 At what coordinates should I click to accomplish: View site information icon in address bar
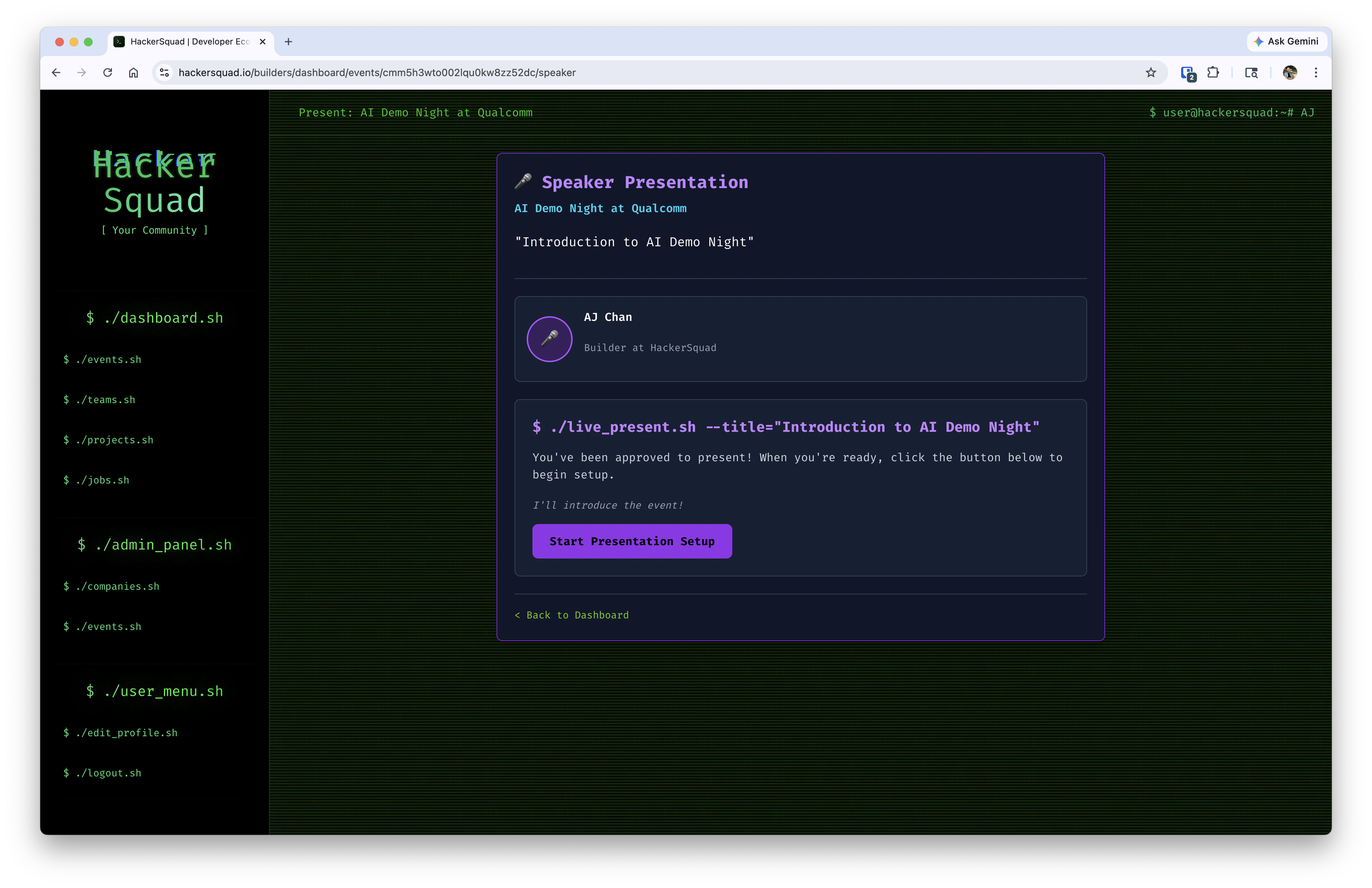pyautogui.click(x=164, y=73)
